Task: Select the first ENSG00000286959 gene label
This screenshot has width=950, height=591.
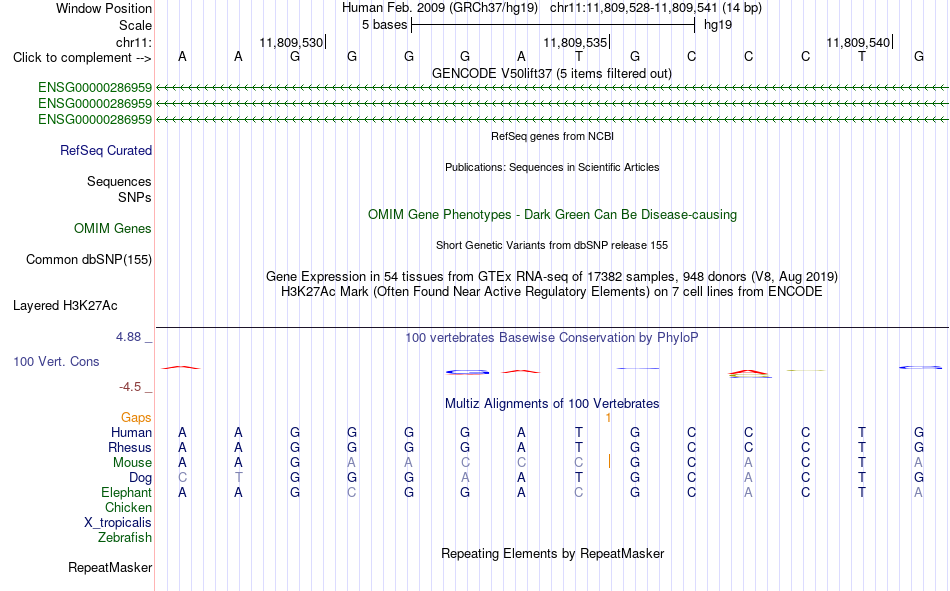Action: tap(95, 87)
